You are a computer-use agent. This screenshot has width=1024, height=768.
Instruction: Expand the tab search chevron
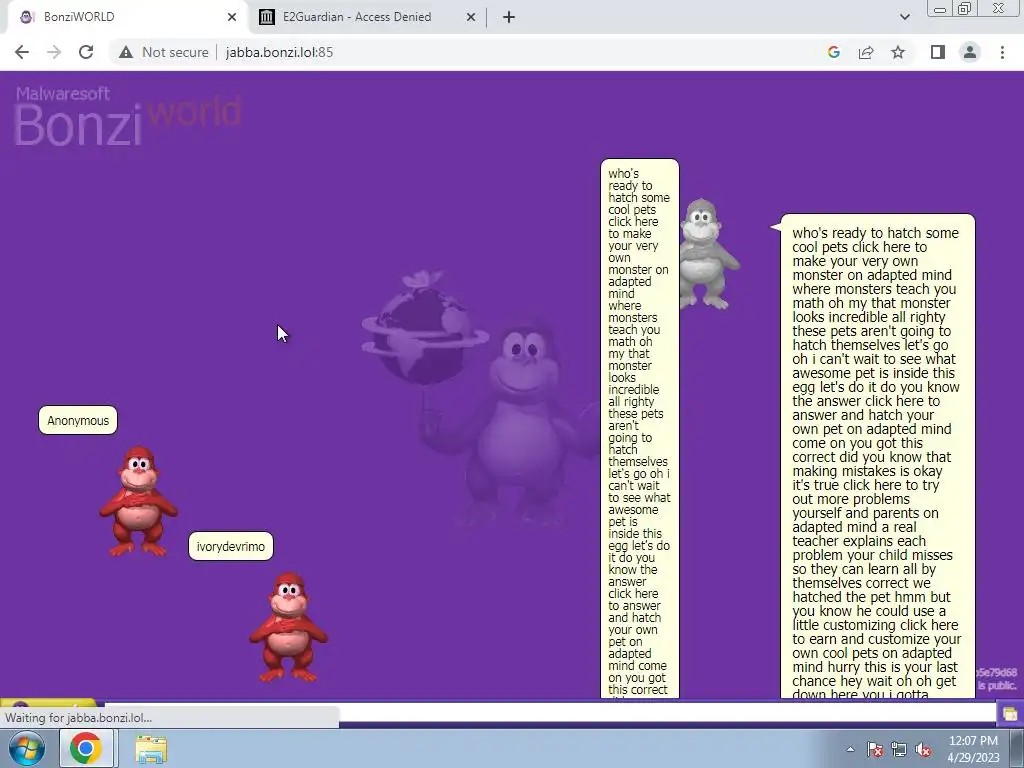point(904,17)
